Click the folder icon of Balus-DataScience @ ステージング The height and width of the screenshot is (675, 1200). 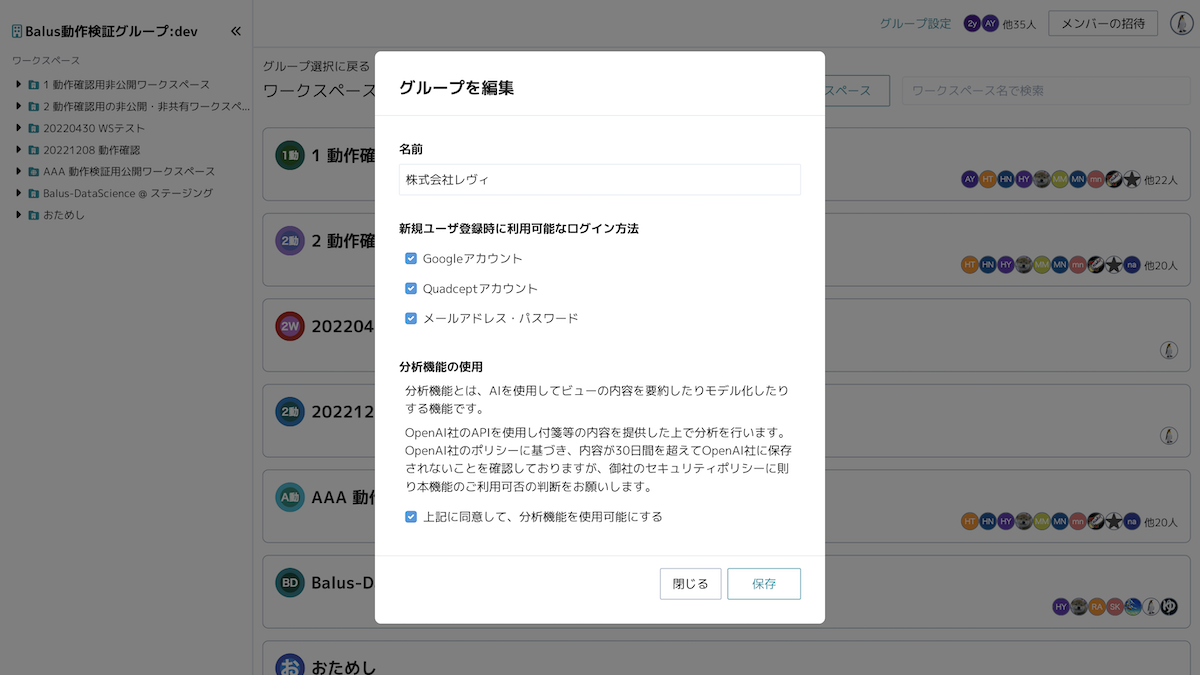[34, 193]
